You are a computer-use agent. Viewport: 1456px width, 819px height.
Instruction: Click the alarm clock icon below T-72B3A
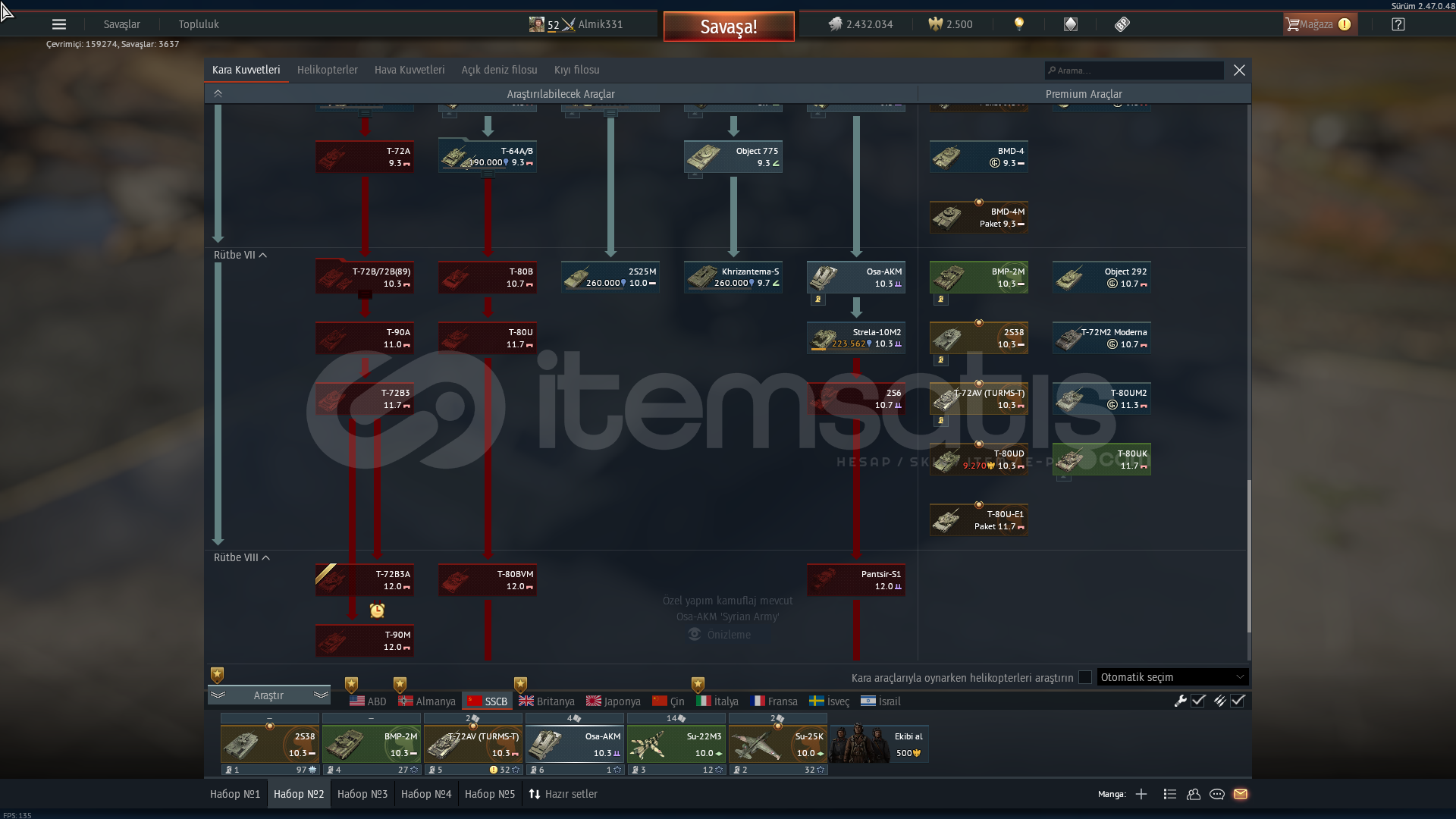(x=377, y=610)
